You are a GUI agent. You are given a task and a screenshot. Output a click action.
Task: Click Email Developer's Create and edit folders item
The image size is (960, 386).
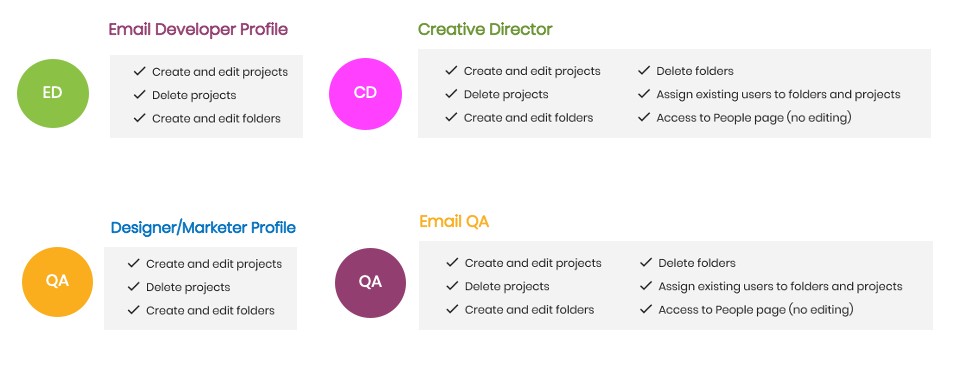tap(216, 118)
